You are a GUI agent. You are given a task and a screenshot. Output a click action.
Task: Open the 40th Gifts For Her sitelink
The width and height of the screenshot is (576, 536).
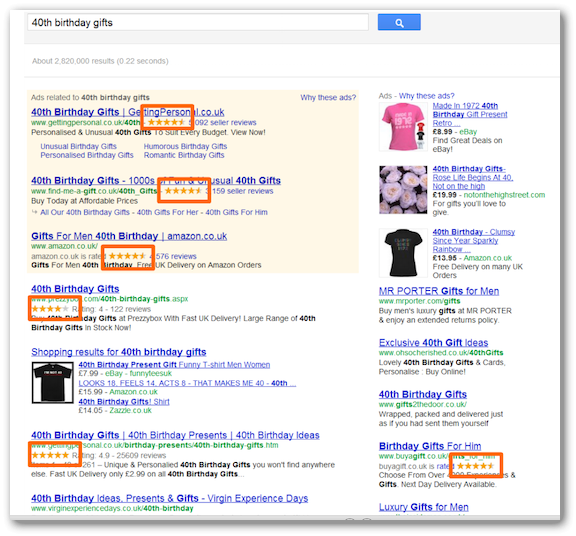point(168,212)
